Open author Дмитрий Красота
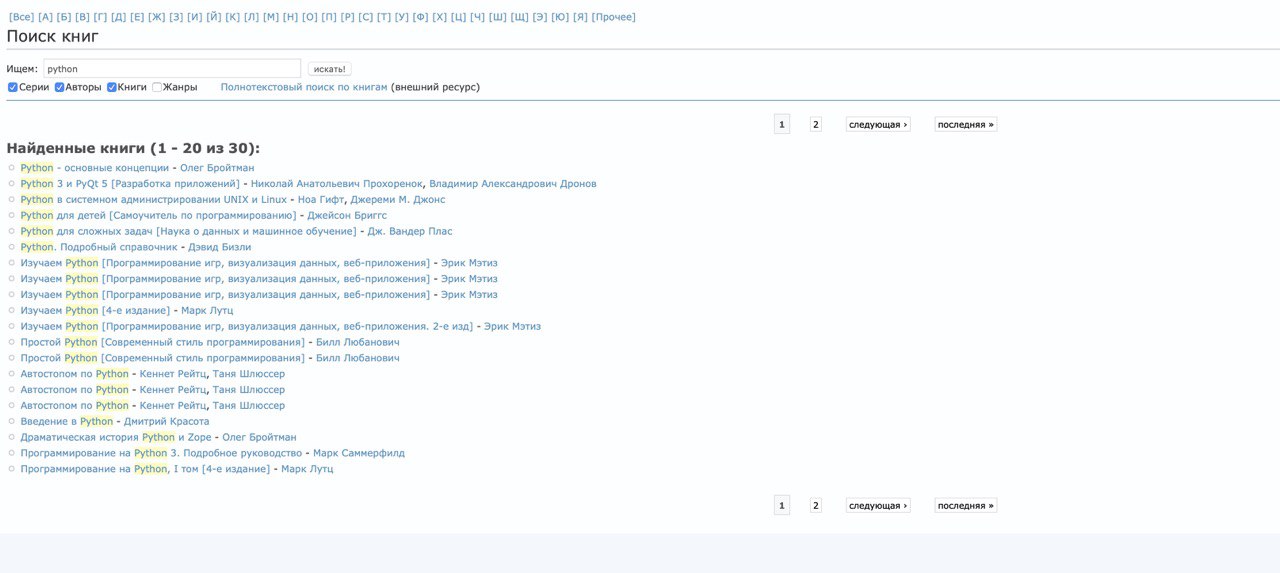1280x573 pixels. coord(167,422)
